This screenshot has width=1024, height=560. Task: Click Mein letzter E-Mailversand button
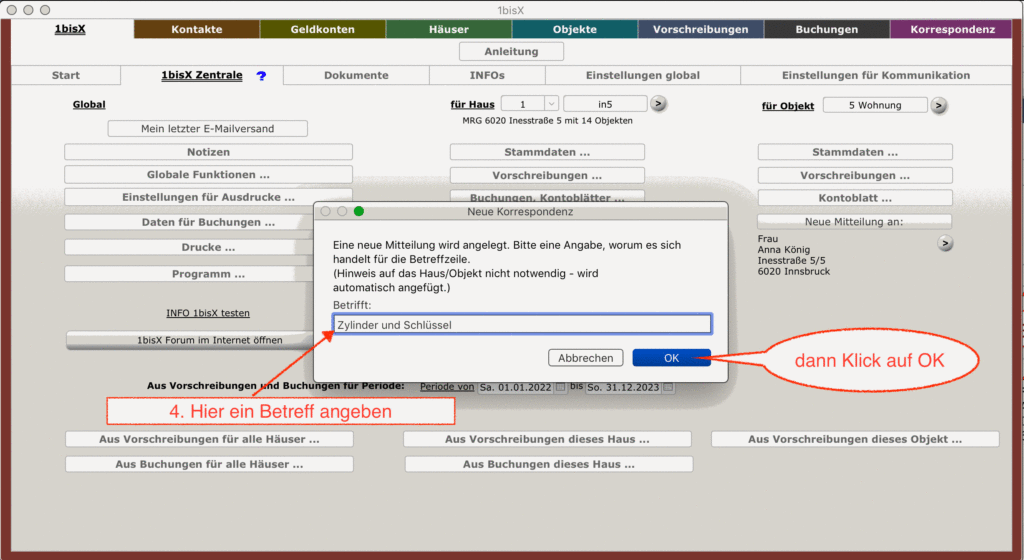coord(208,129)
